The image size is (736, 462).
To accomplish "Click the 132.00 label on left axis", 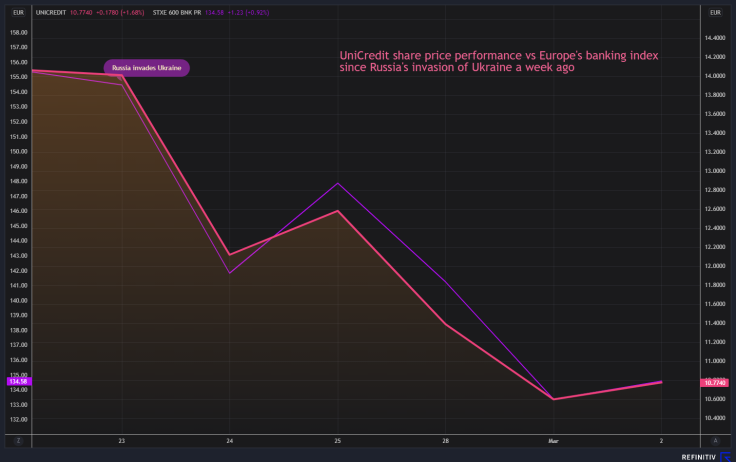I will point(19,420).
